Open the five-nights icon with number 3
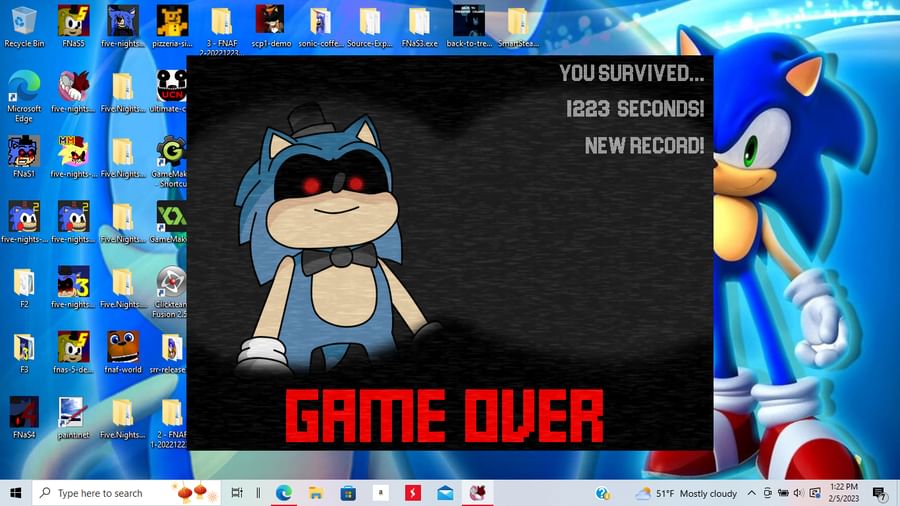The width and height of the screenshot is (900, 506). coord(73,287)
